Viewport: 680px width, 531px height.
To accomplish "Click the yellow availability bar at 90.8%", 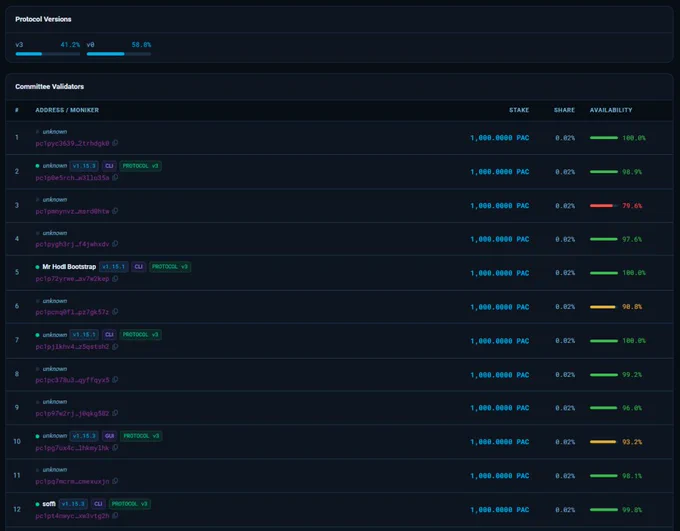I will [x=604, y=307].
